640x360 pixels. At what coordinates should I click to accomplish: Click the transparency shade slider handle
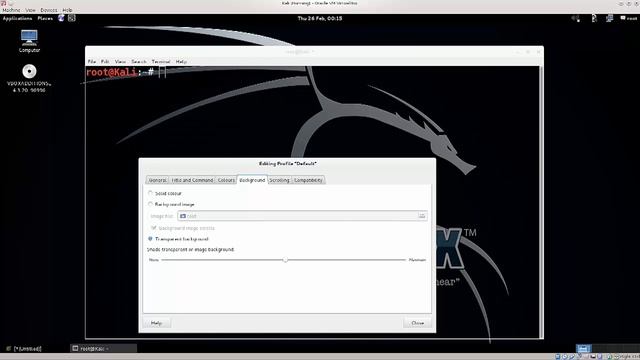(285, 260)
